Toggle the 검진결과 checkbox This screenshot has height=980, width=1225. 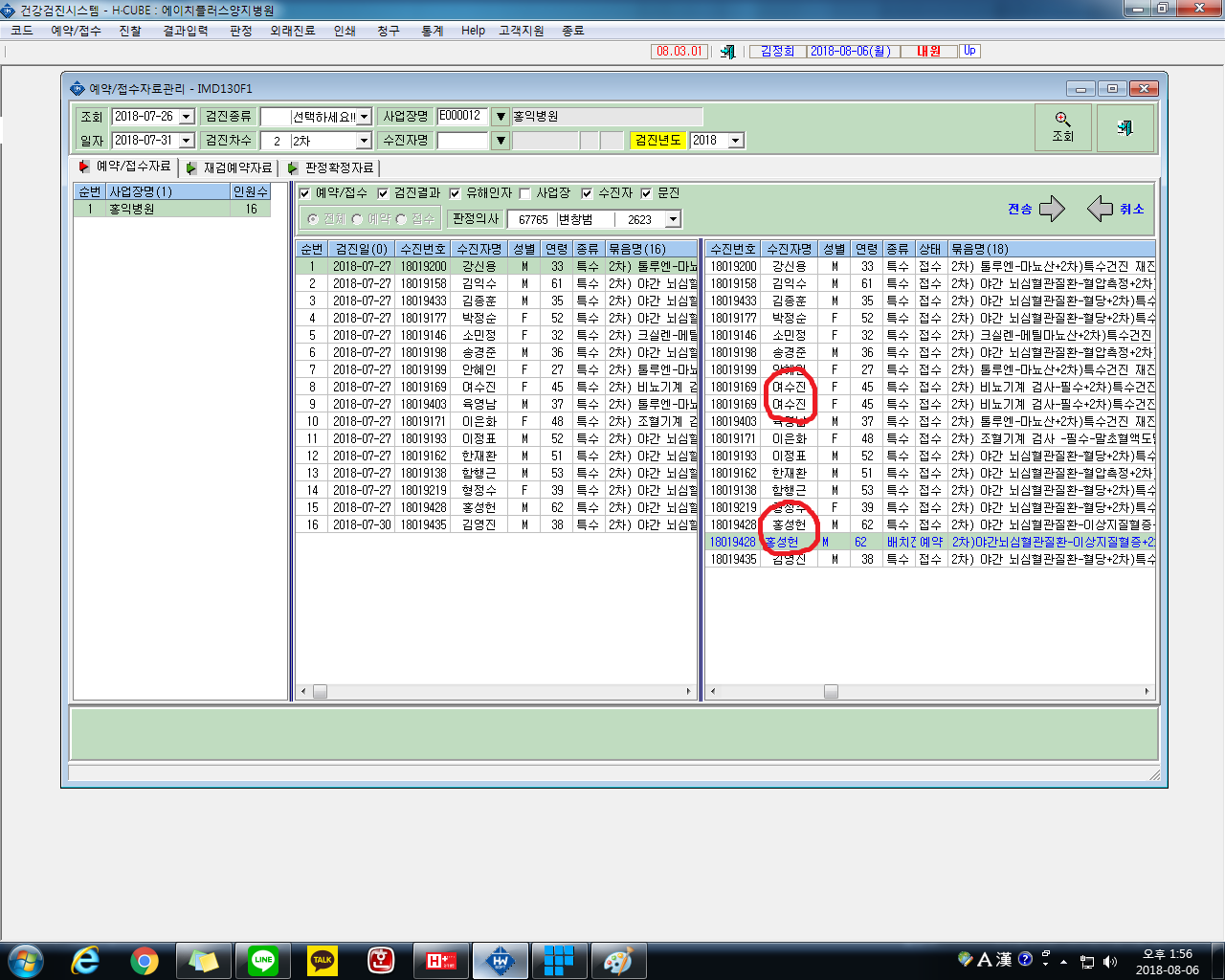384,193
